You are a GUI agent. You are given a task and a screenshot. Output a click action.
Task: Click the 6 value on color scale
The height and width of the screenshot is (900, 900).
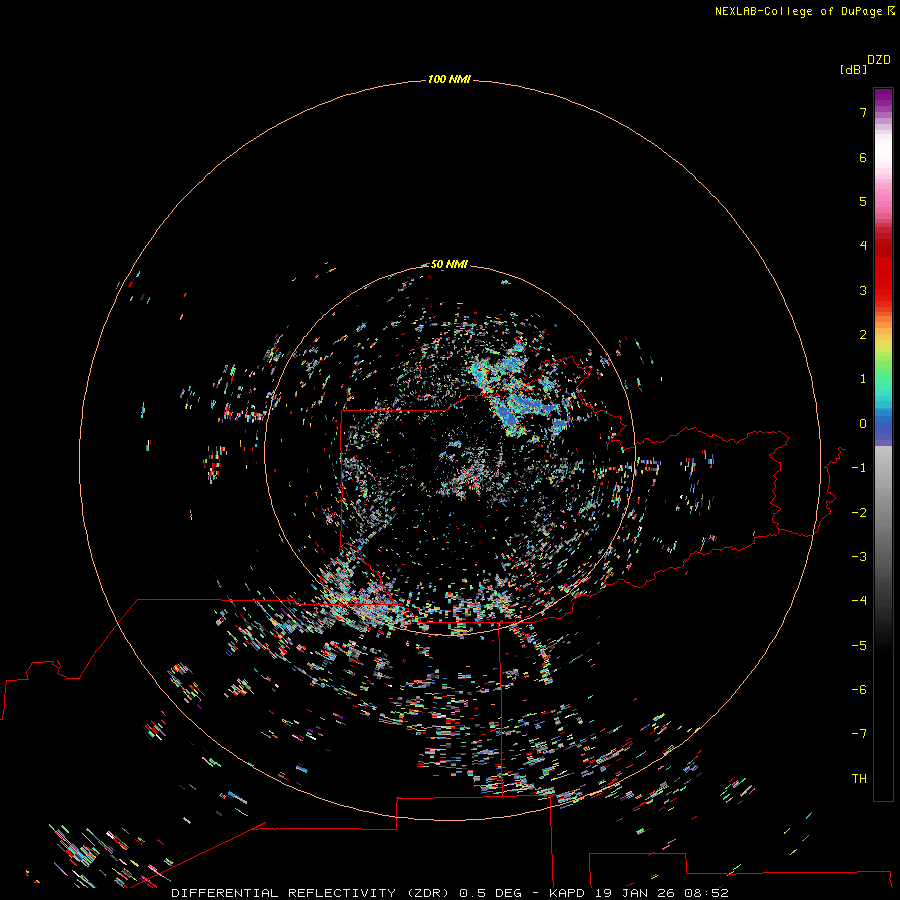(863, 157)
